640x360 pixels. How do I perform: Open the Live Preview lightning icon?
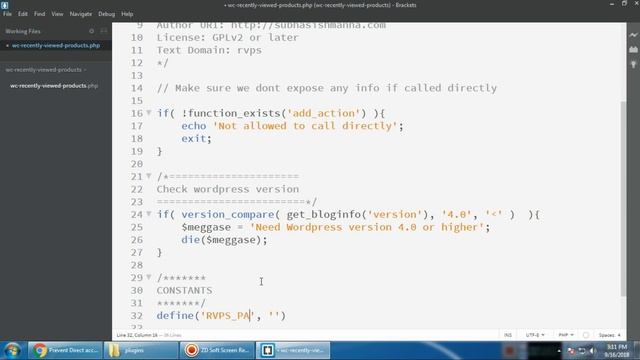[633, 35]
